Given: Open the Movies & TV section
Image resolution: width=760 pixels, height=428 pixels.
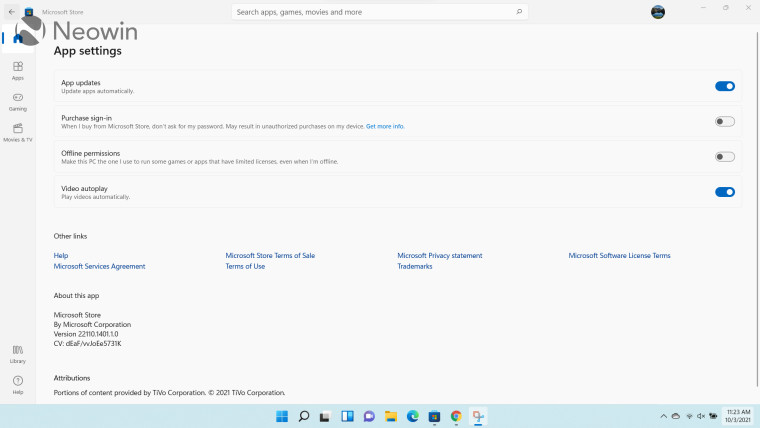Looking at the screenshot, I should point(18,132).
